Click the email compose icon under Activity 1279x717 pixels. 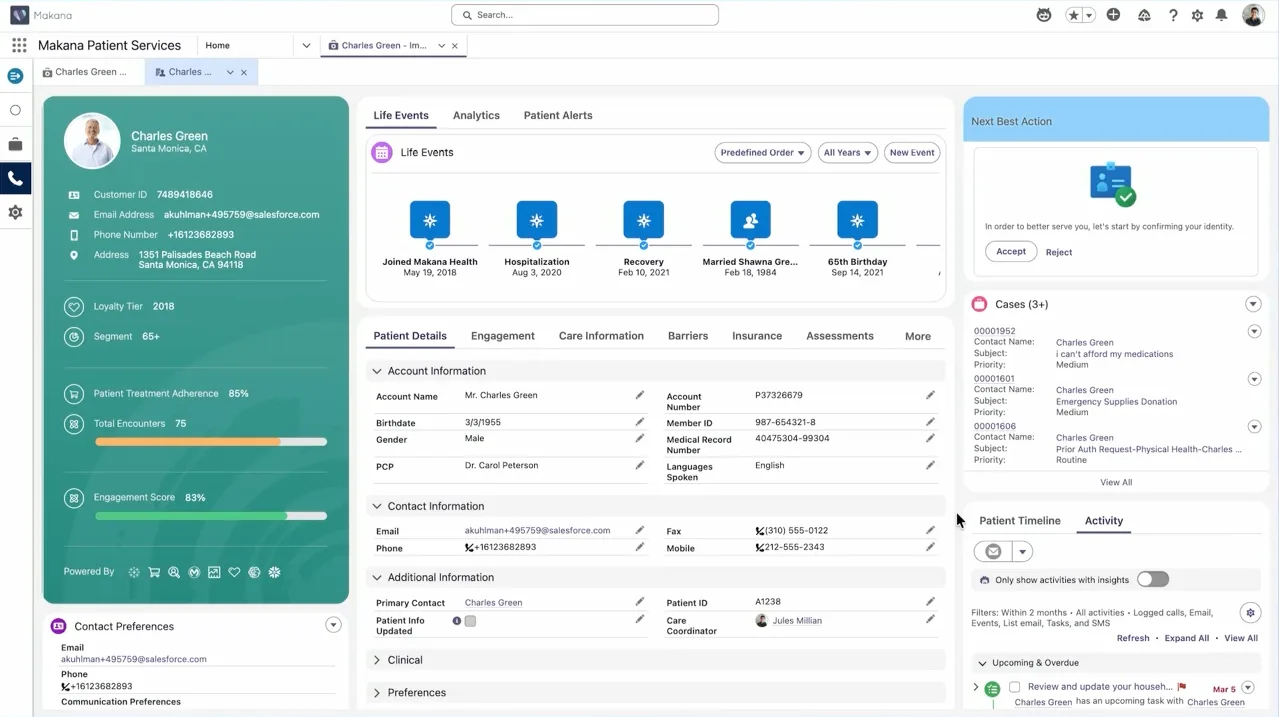(991, 551)
